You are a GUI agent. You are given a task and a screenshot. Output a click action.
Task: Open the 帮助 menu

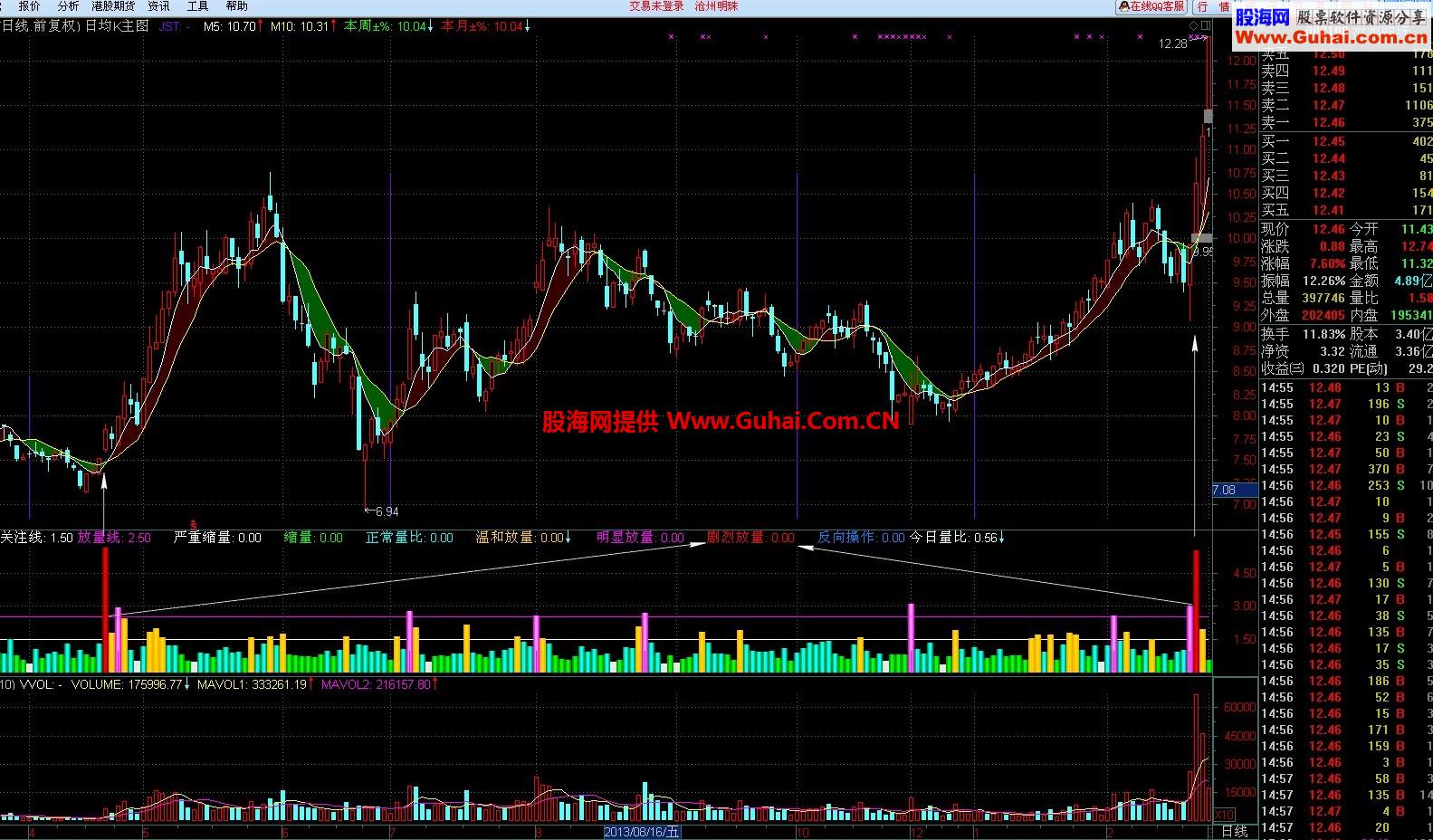coord(236,6)
